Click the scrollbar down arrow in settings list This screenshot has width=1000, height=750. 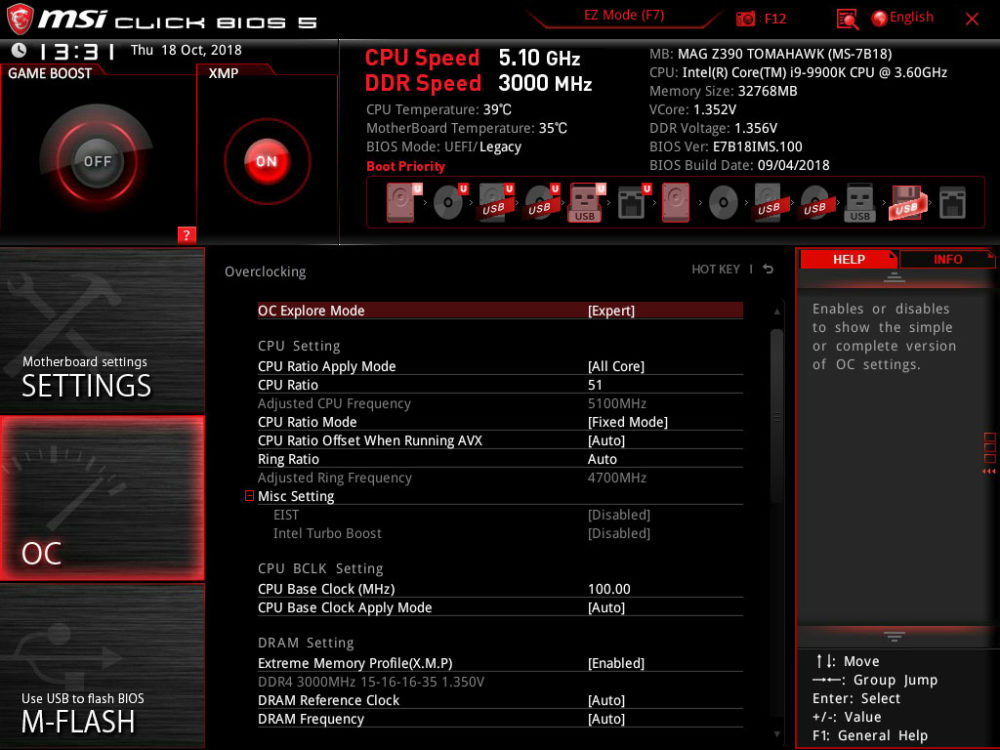(777, 735)
